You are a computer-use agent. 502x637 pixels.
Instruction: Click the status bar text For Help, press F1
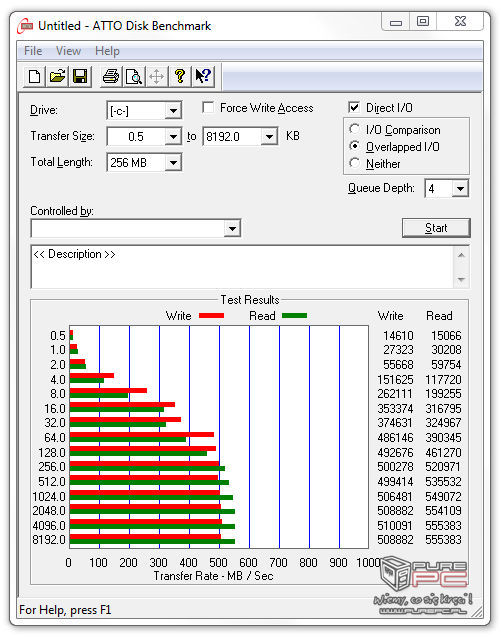65,610
